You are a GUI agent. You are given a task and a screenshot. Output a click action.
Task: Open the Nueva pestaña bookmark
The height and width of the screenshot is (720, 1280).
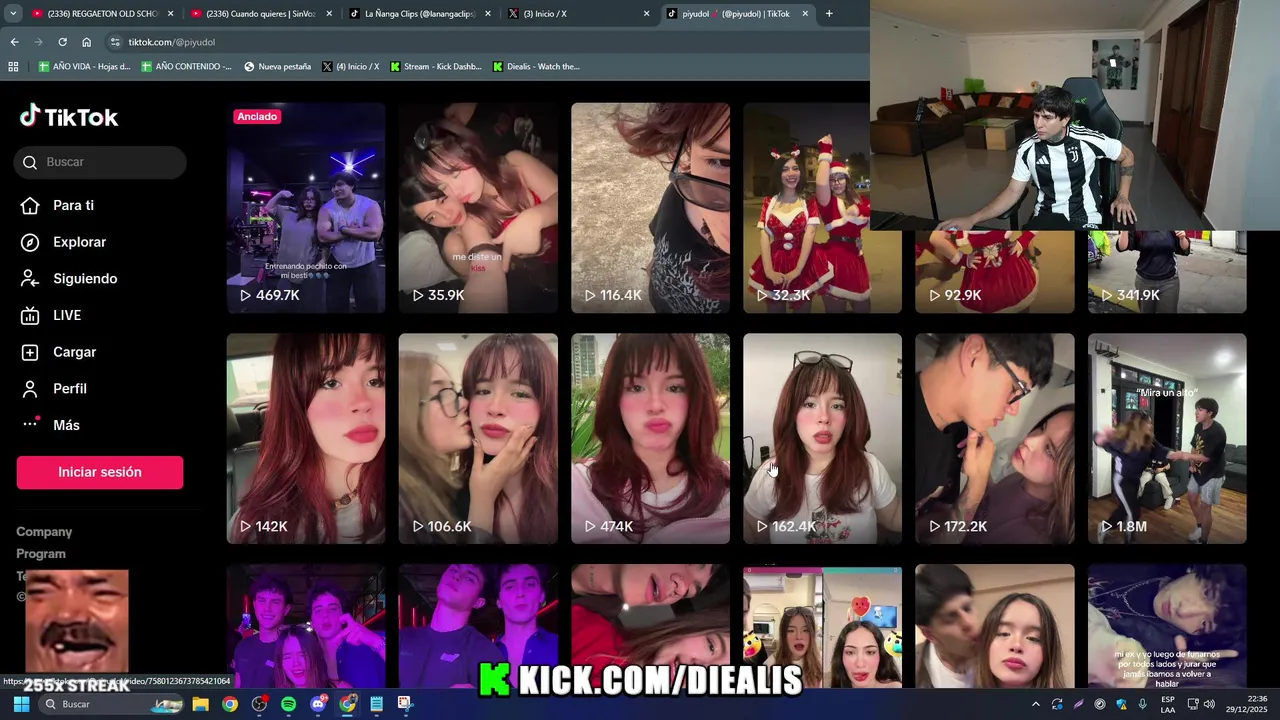277,66
